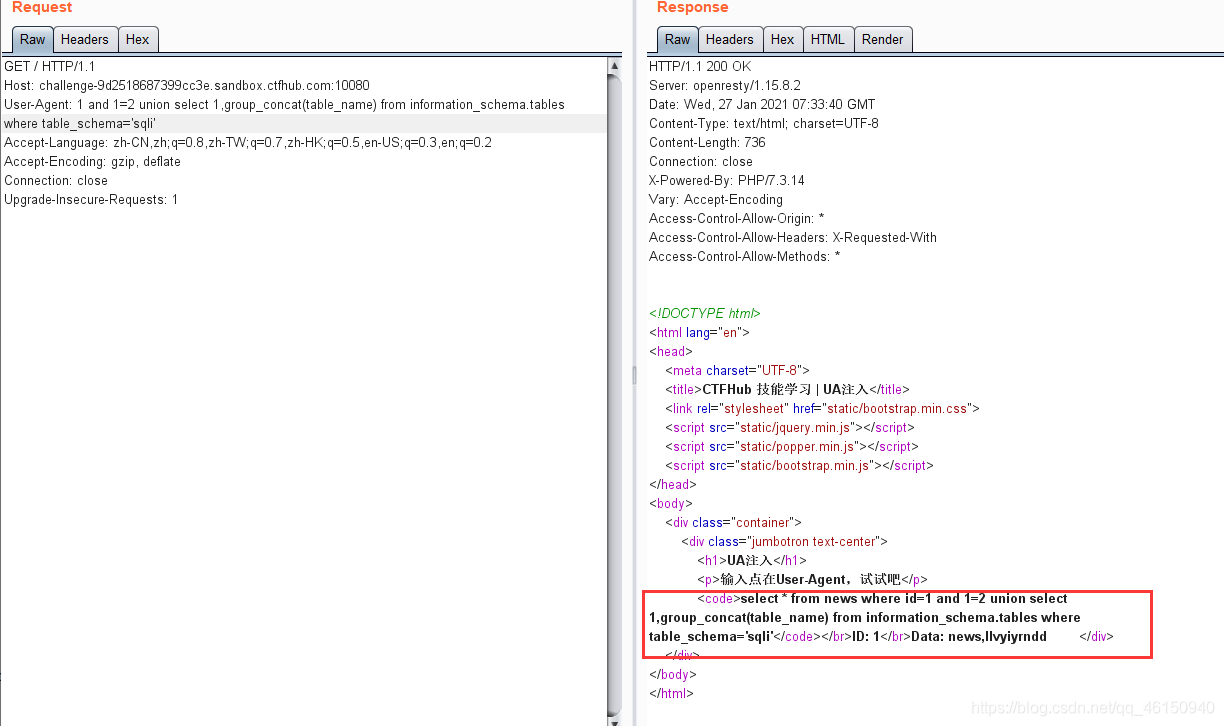The height and width of the screenshot is (726, 1224).
Task: Click the meta charset UTF-8 line
Action: pos(737,370)
